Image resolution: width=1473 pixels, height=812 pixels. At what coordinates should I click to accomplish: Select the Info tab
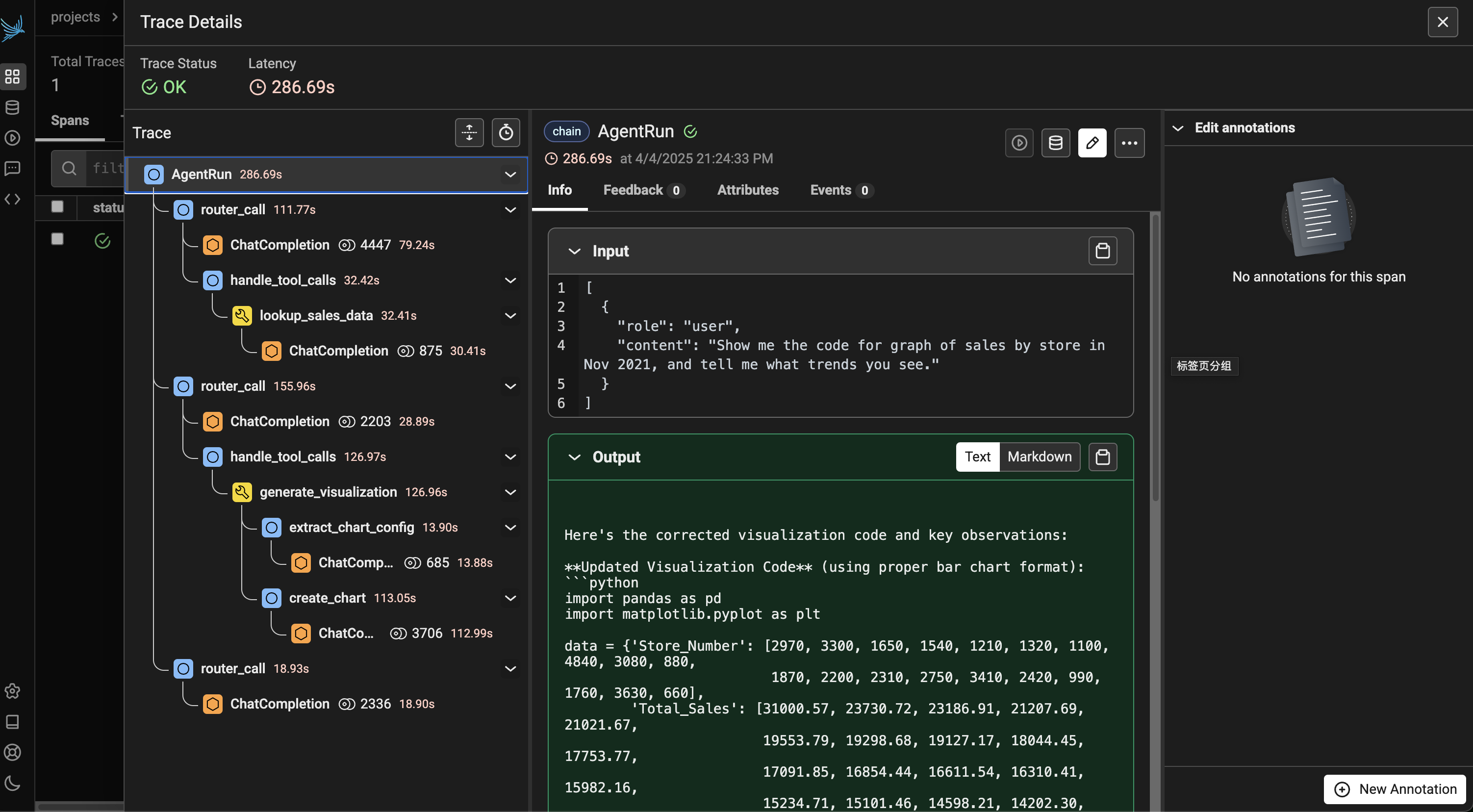(560, 190)
